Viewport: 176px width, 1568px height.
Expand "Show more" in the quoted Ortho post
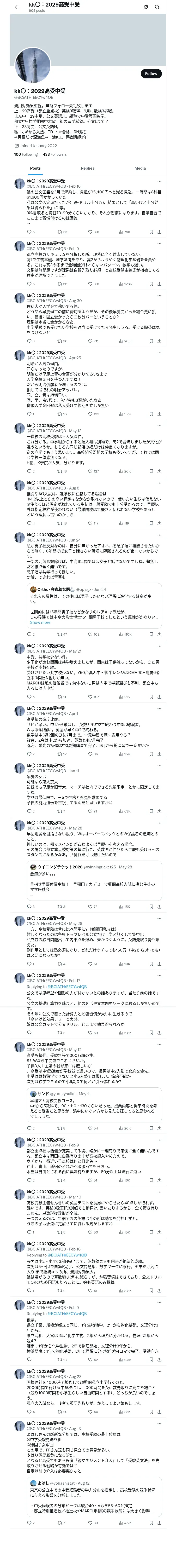click(40, 622)
